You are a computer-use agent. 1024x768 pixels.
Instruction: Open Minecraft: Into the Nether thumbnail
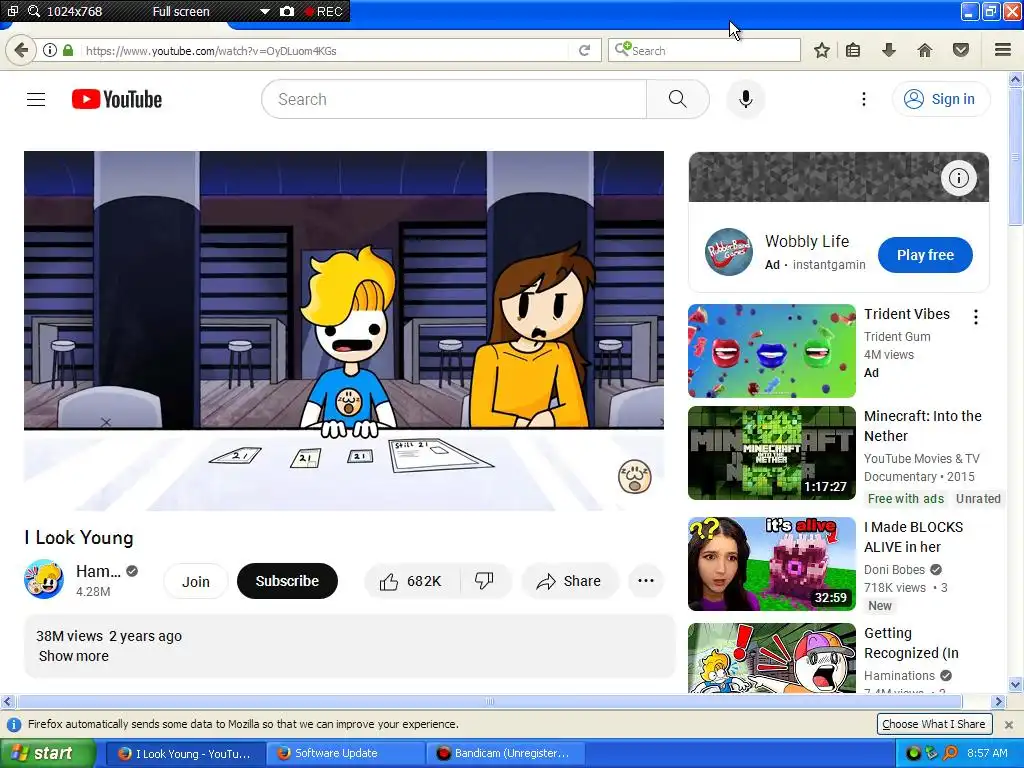(771, 453)
